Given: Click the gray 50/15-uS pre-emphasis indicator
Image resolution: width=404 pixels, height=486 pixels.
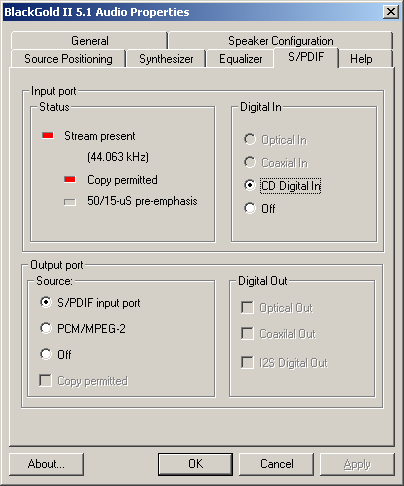Looking at the screenshot, I should point(70,202).
